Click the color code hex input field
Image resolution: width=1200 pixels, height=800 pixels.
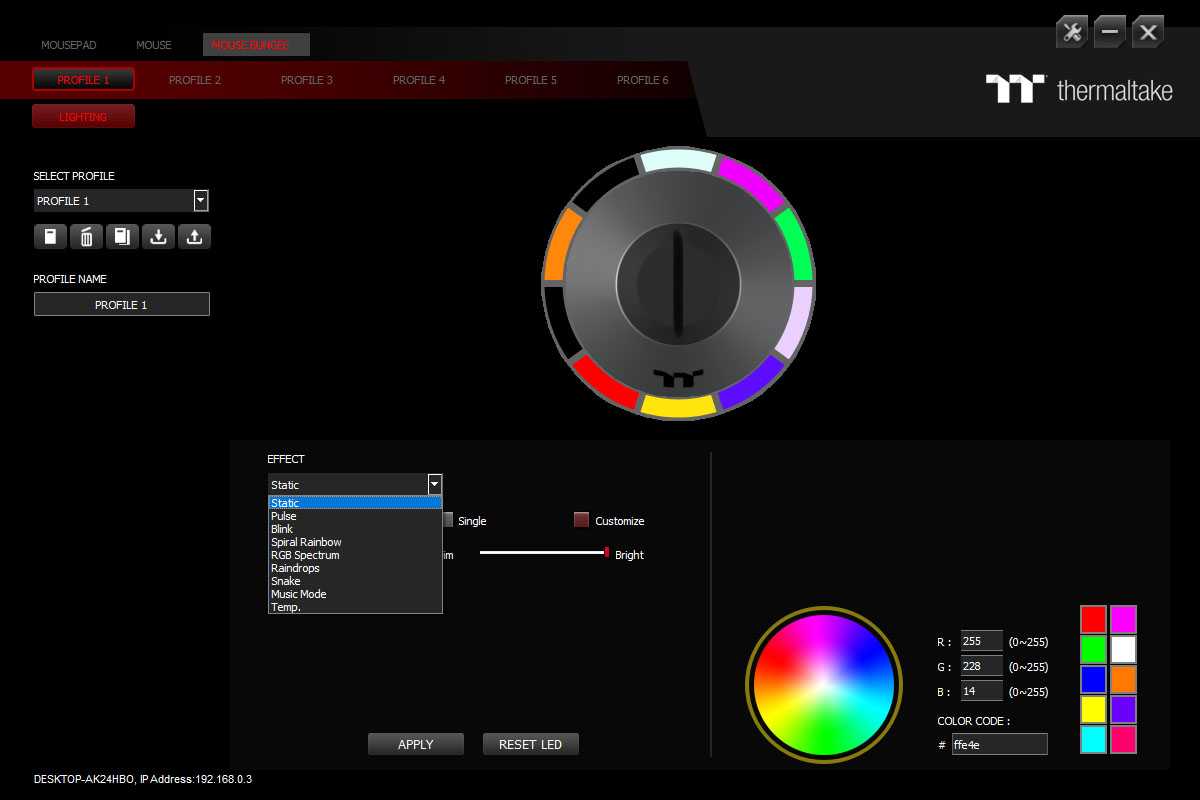(x=999, y=744)
